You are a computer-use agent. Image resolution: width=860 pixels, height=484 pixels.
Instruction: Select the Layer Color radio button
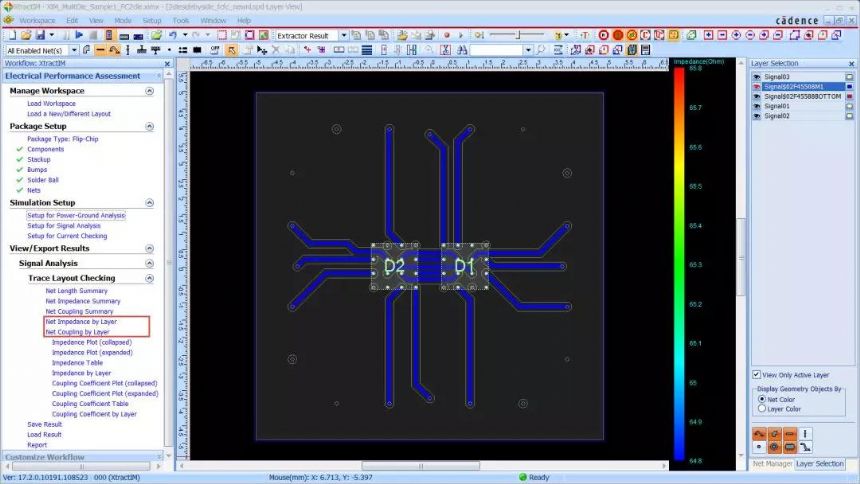[761, 408]
